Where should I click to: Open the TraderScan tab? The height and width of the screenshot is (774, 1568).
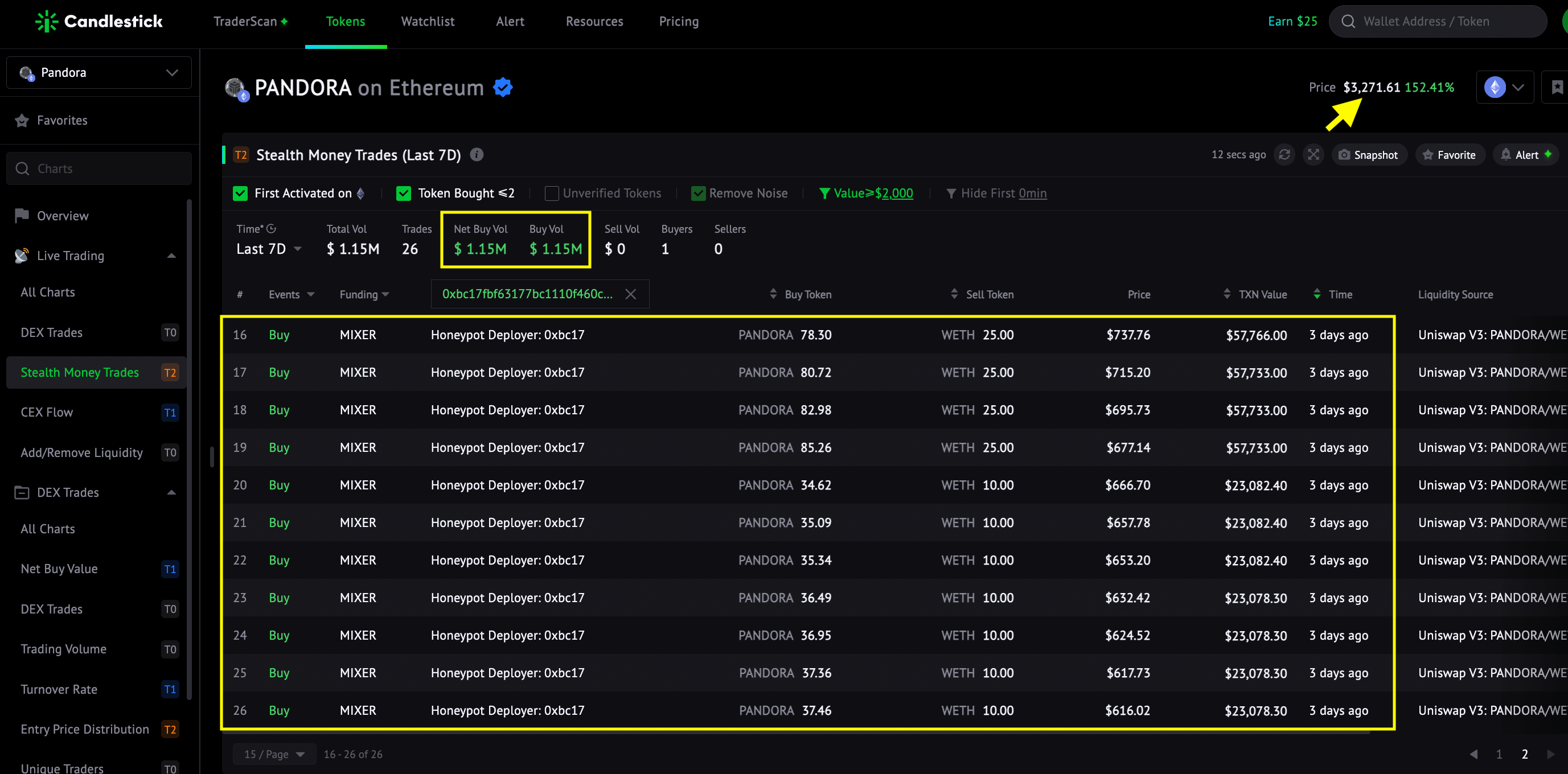[251, 21]
